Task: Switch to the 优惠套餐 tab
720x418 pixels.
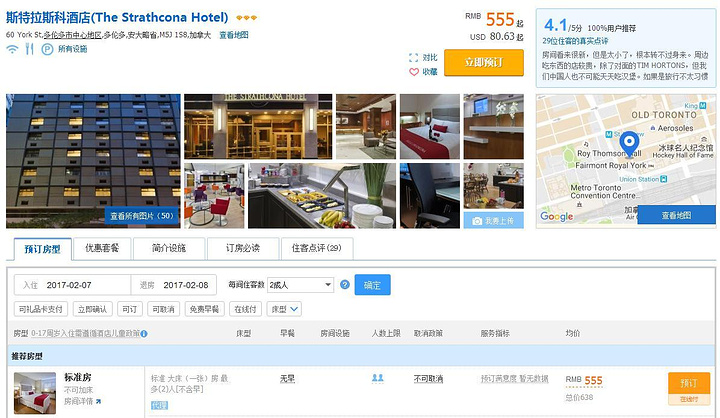Action: (x=102, y=249)
